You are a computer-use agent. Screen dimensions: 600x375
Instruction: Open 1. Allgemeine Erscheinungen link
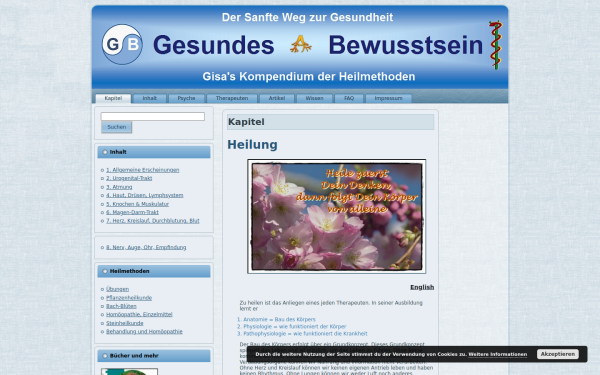click(142, 170)
